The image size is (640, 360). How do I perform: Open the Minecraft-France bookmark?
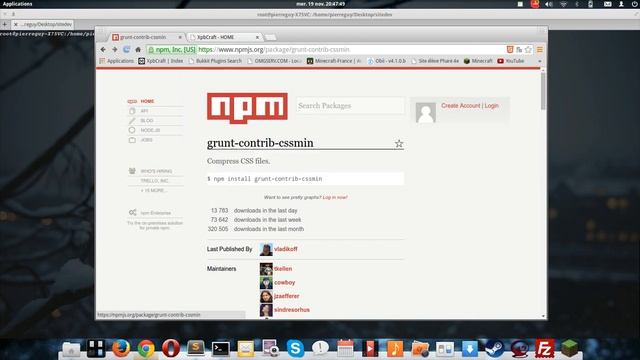tap(334, 61)
